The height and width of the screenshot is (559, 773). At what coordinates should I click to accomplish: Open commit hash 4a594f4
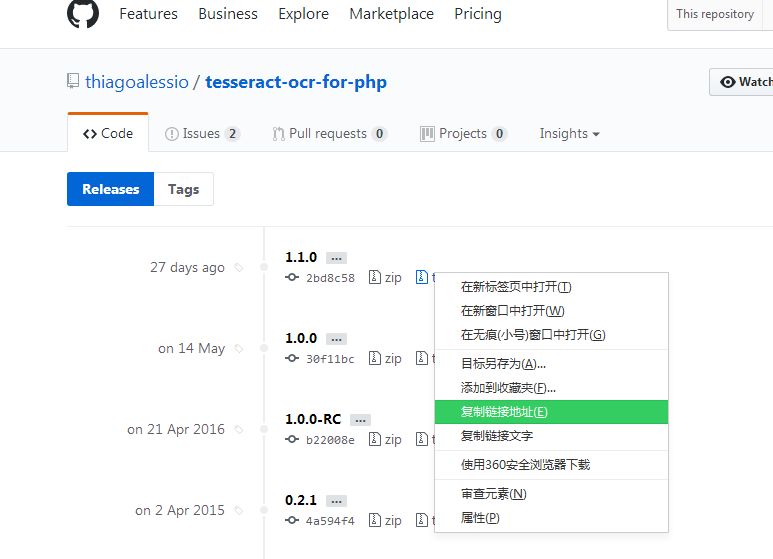click(x=330, y=521)
